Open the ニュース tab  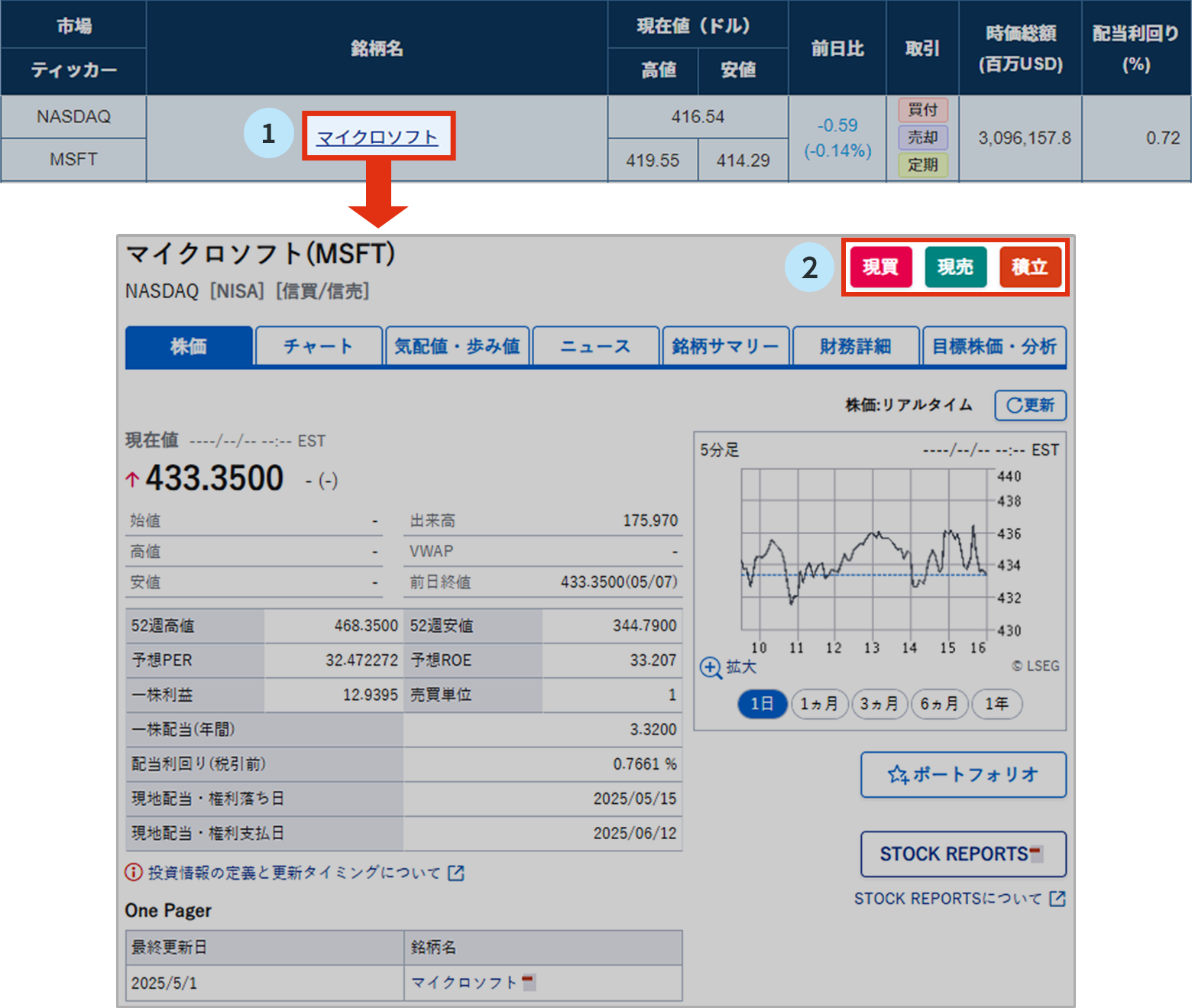point(596,346)
